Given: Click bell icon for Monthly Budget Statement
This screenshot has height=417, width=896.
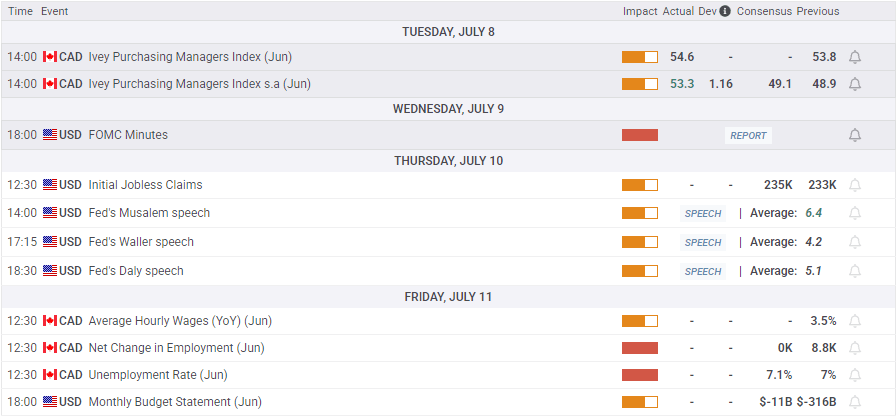Looking at the screenshot, I should click(x=855, y=402).
